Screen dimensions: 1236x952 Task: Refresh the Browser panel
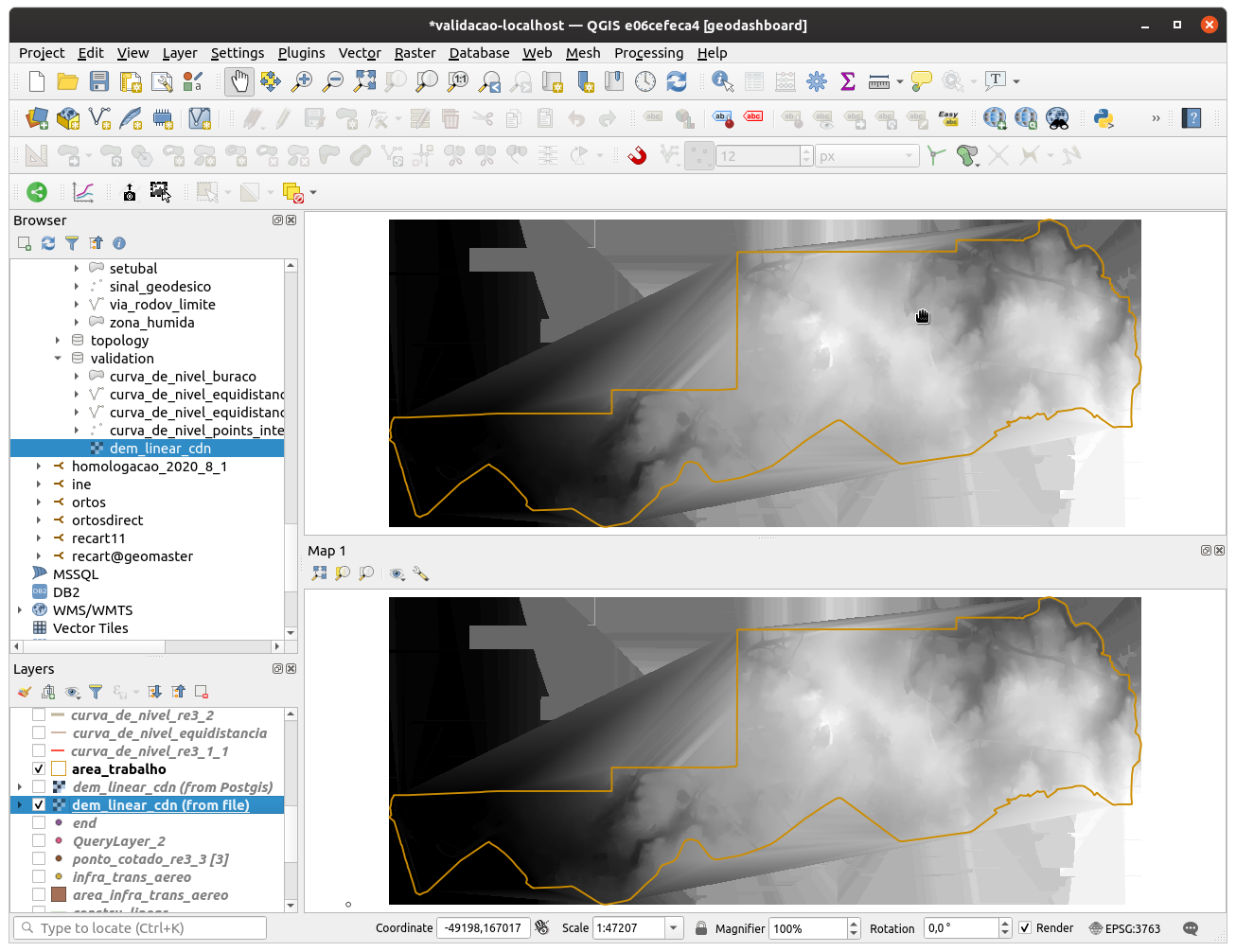click(x=47, y=243)
